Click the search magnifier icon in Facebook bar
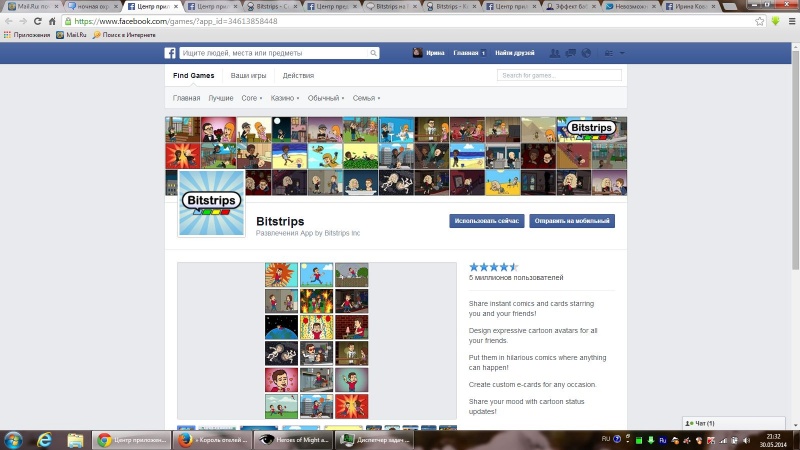800x450 pixels. 373,53
